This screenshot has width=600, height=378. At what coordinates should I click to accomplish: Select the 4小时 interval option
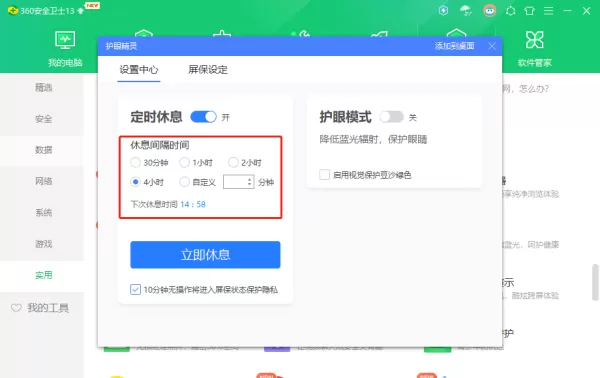coord(135,182)
